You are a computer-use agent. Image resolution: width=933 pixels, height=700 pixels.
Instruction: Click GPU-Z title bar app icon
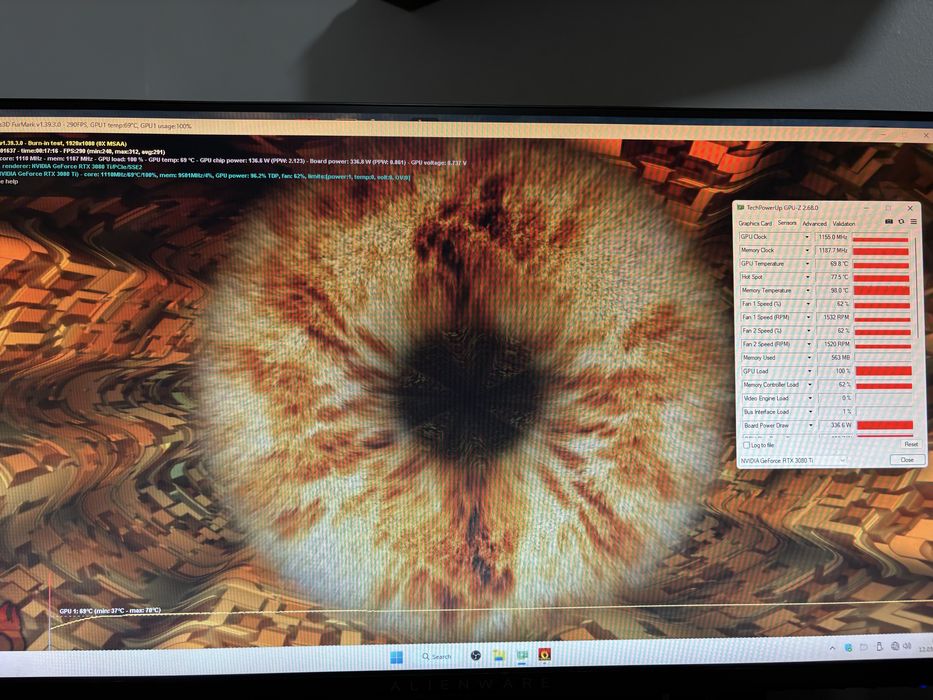click(x=741, y=208)
